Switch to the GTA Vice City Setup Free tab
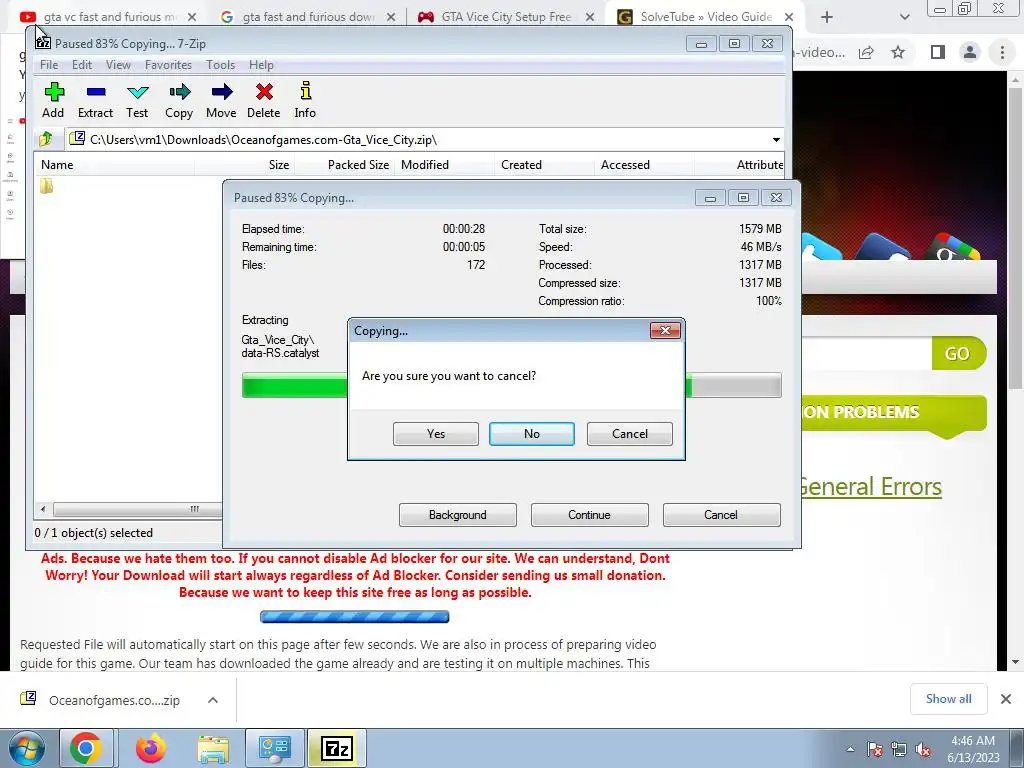1024x768 pixels. (505, 17)
